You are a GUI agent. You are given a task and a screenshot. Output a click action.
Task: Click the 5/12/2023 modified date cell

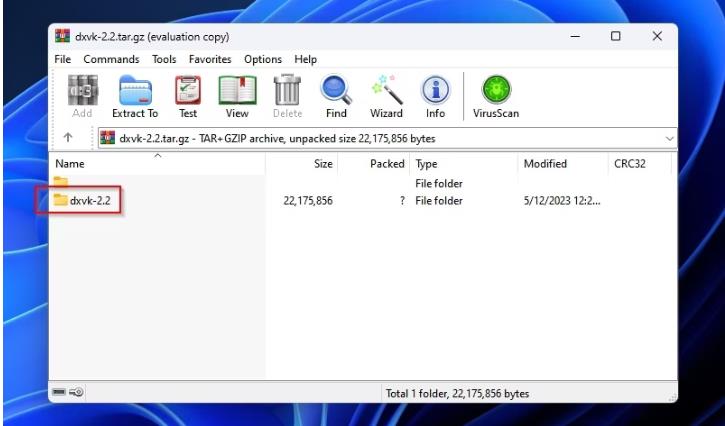562,201
